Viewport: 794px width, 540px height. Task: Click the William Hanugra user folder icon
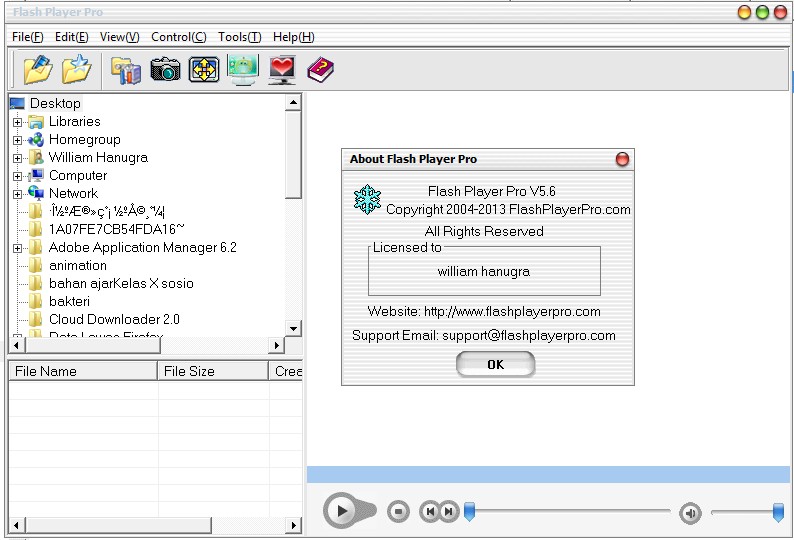36,158
